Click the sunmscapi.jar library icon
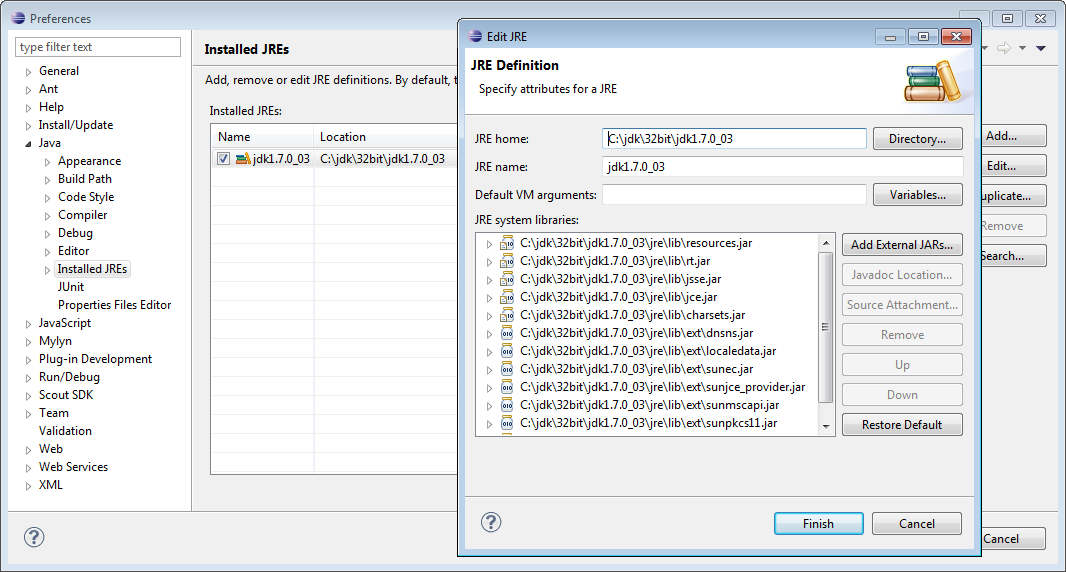The height and width of the screenshot is (572, 1066). coord(507,405)
